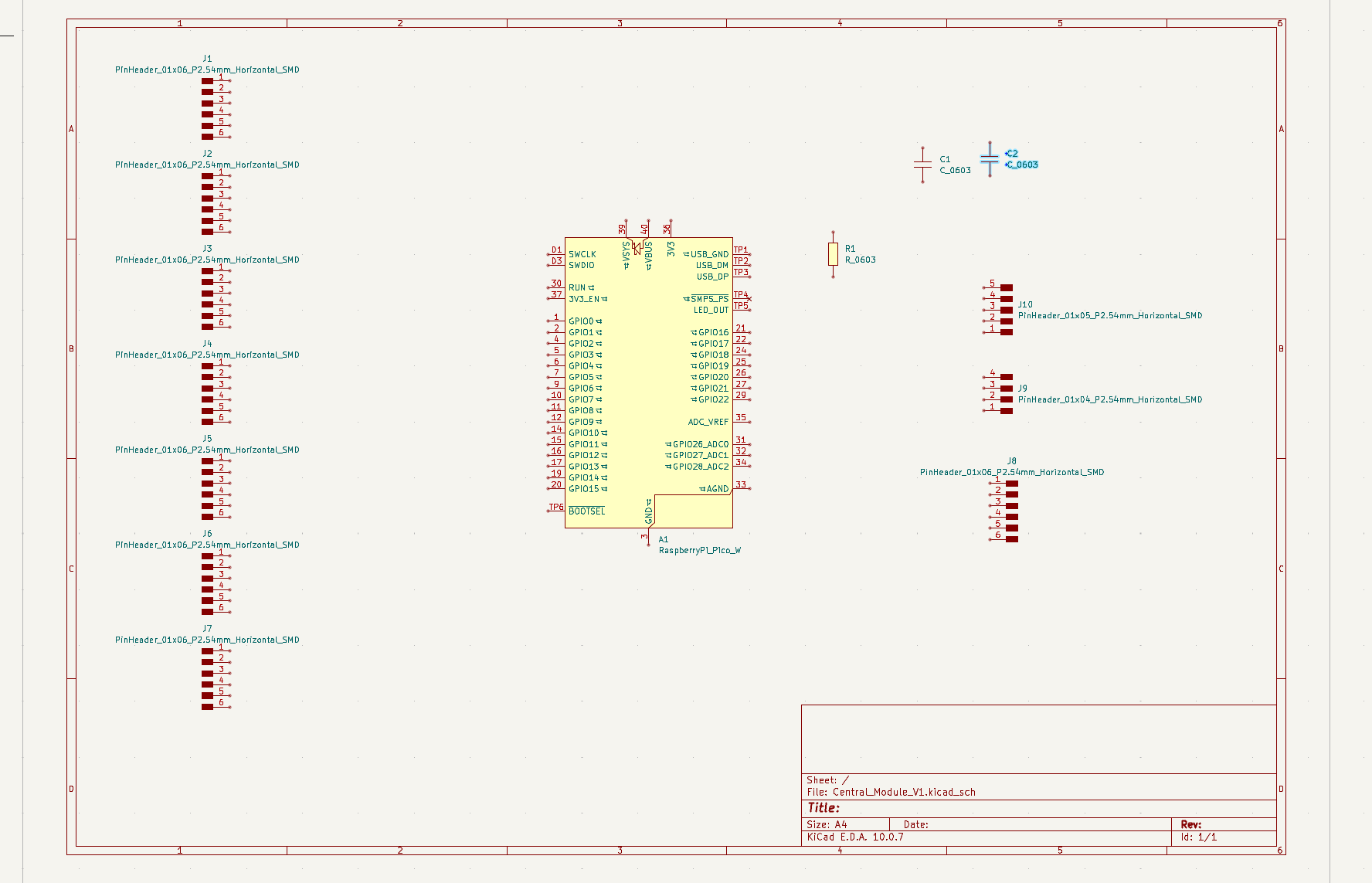This screenshot has height=883, width=1372.
Task: Click the BOOTSEL pin label
Action: [x=587, y=511]
